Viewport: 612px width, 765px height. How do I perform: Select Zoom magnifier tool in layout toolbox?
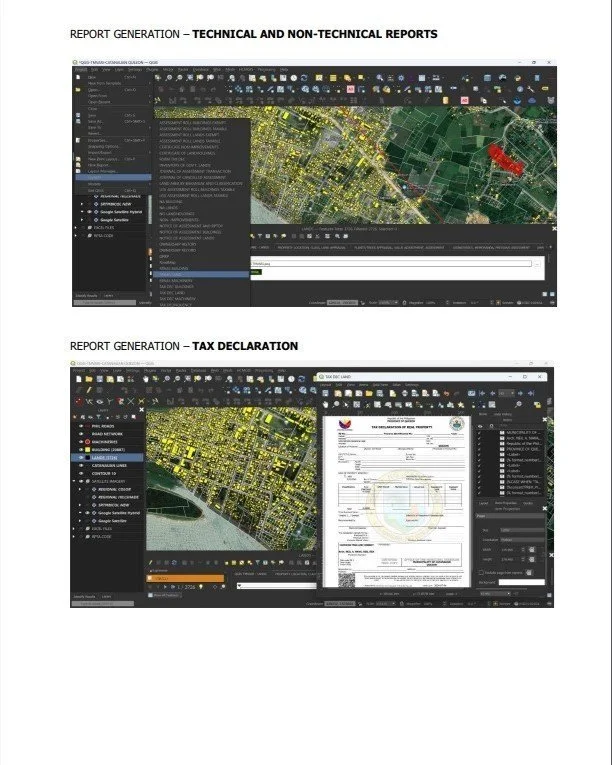tap(336, 404)
